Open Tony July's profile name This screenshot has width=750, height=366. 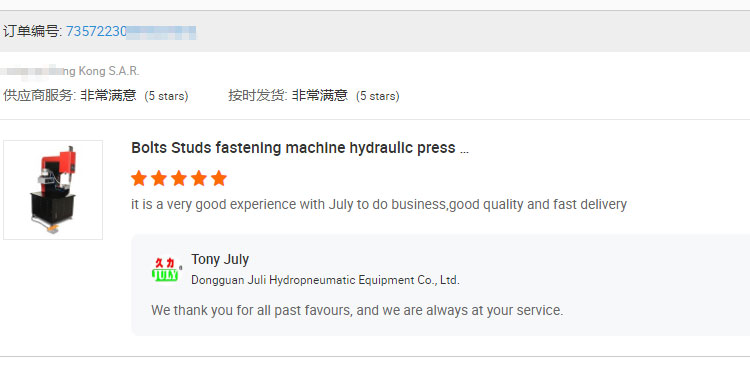point(220,260)
